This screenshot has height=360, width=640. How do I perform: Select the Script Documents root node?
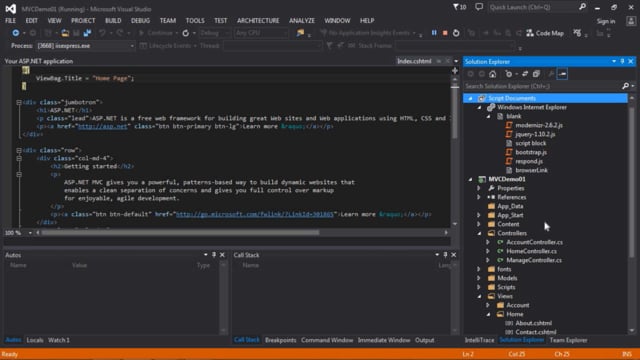[x=546, y=98]
